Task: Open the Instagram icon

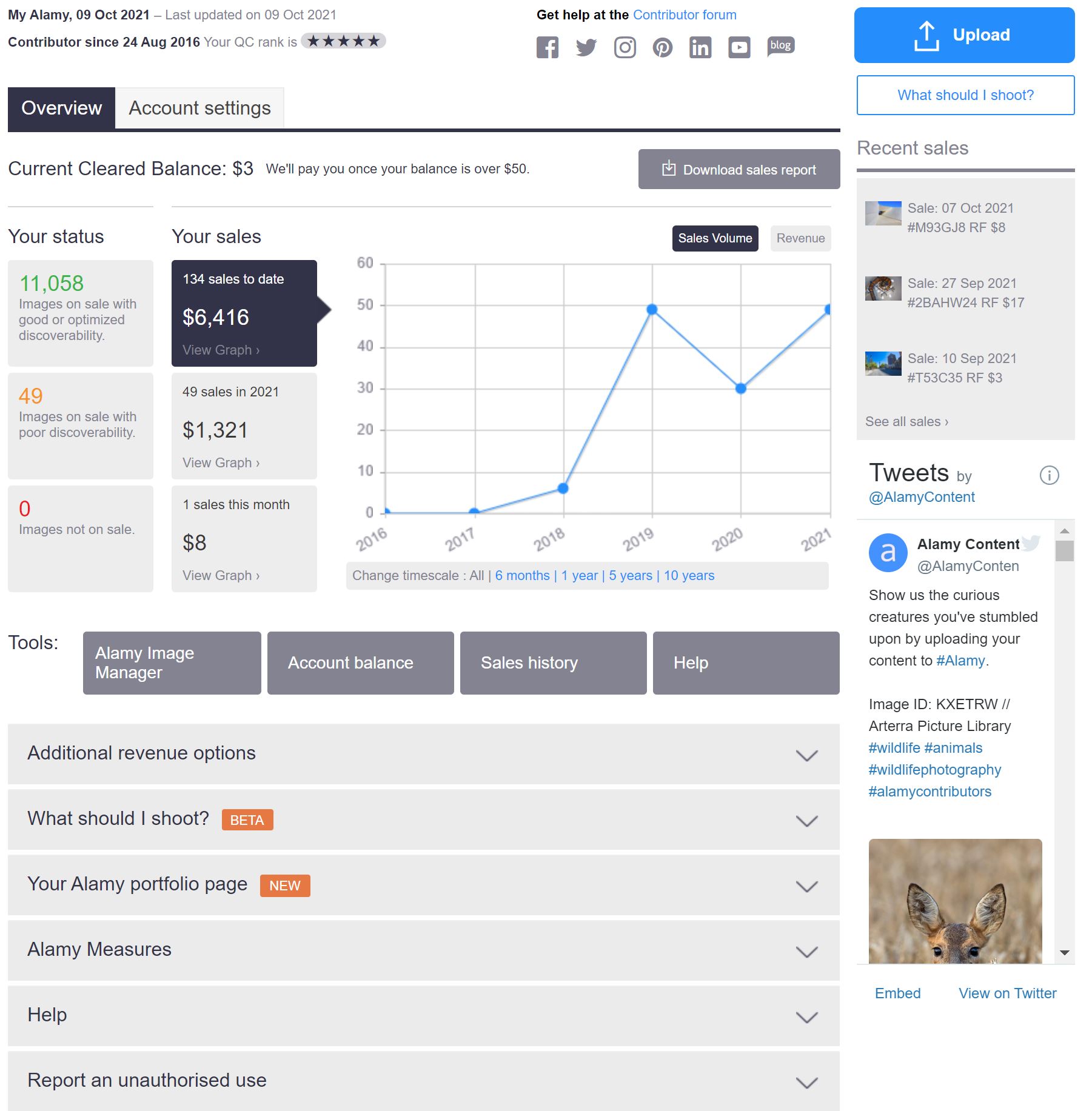Action: (x=625, y=47)
